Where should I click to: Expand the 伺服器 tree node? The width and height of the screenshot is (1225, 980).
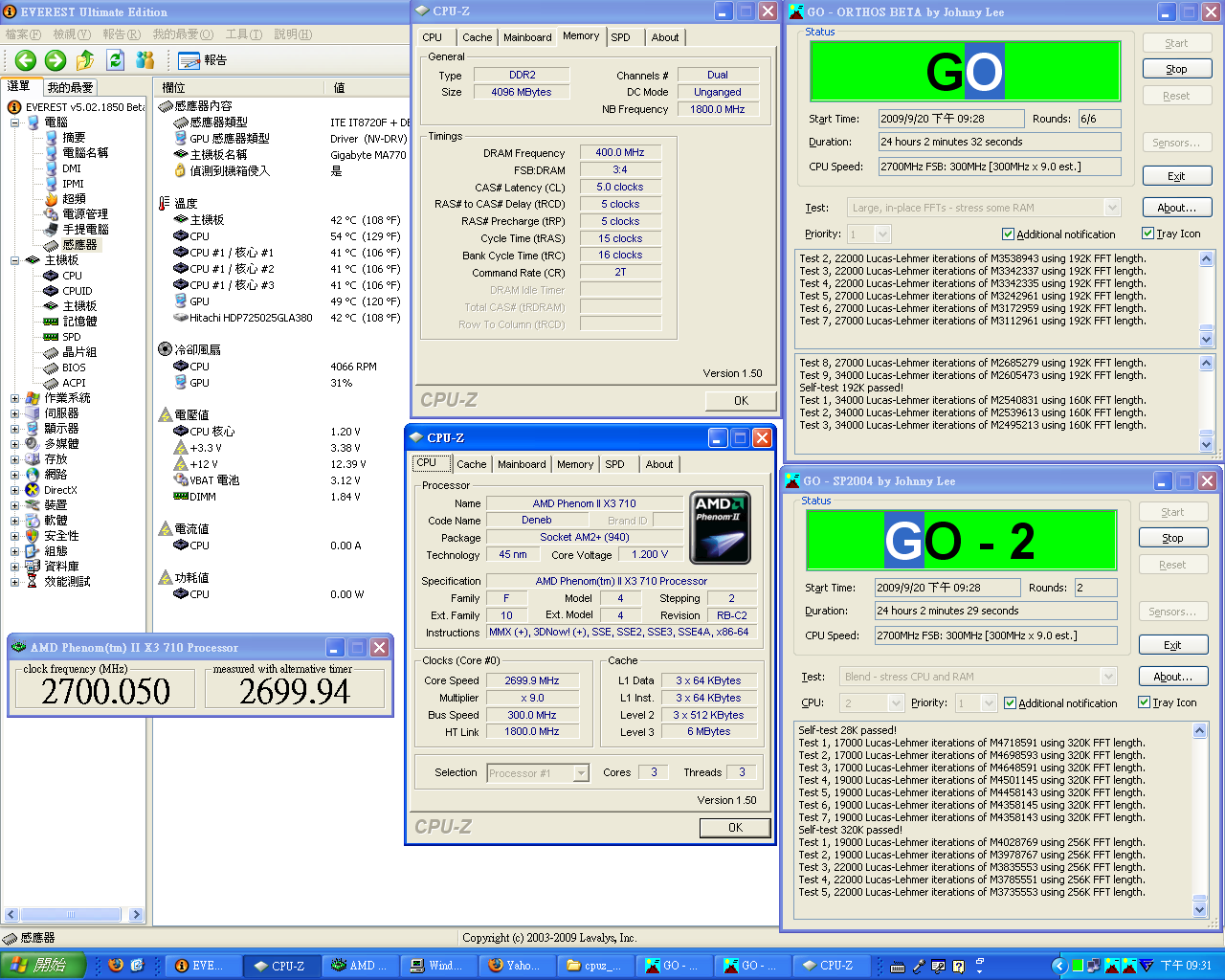[x=14, y=413]
